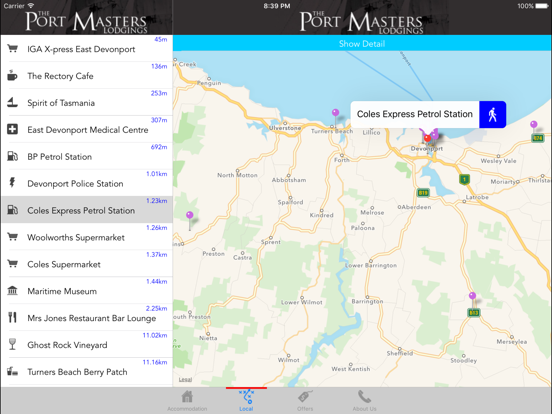Viewport: 552px width, 414px height.
Task: Tap the museum building icon beside Maritime Museum
Action: coord(12,290)
